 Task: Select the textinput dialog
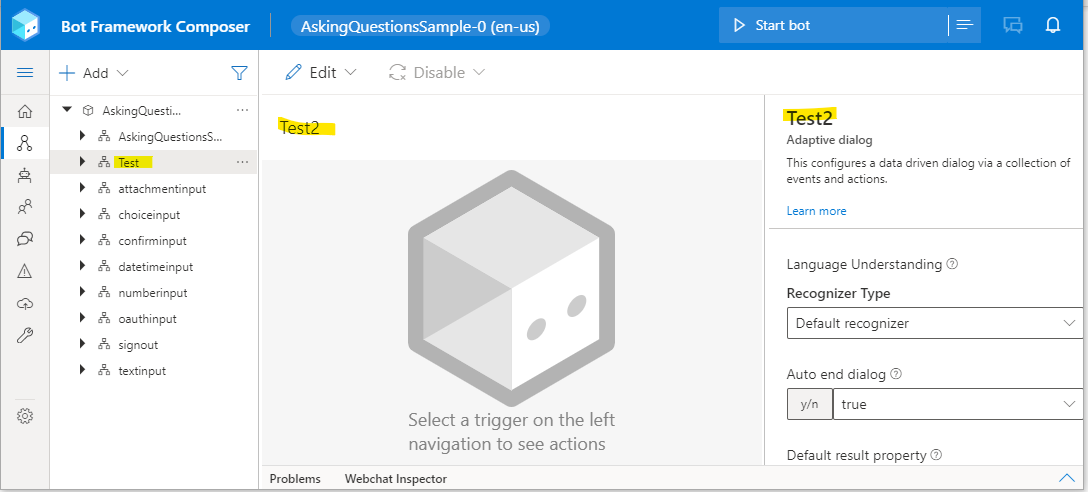[x=142, y=371]
